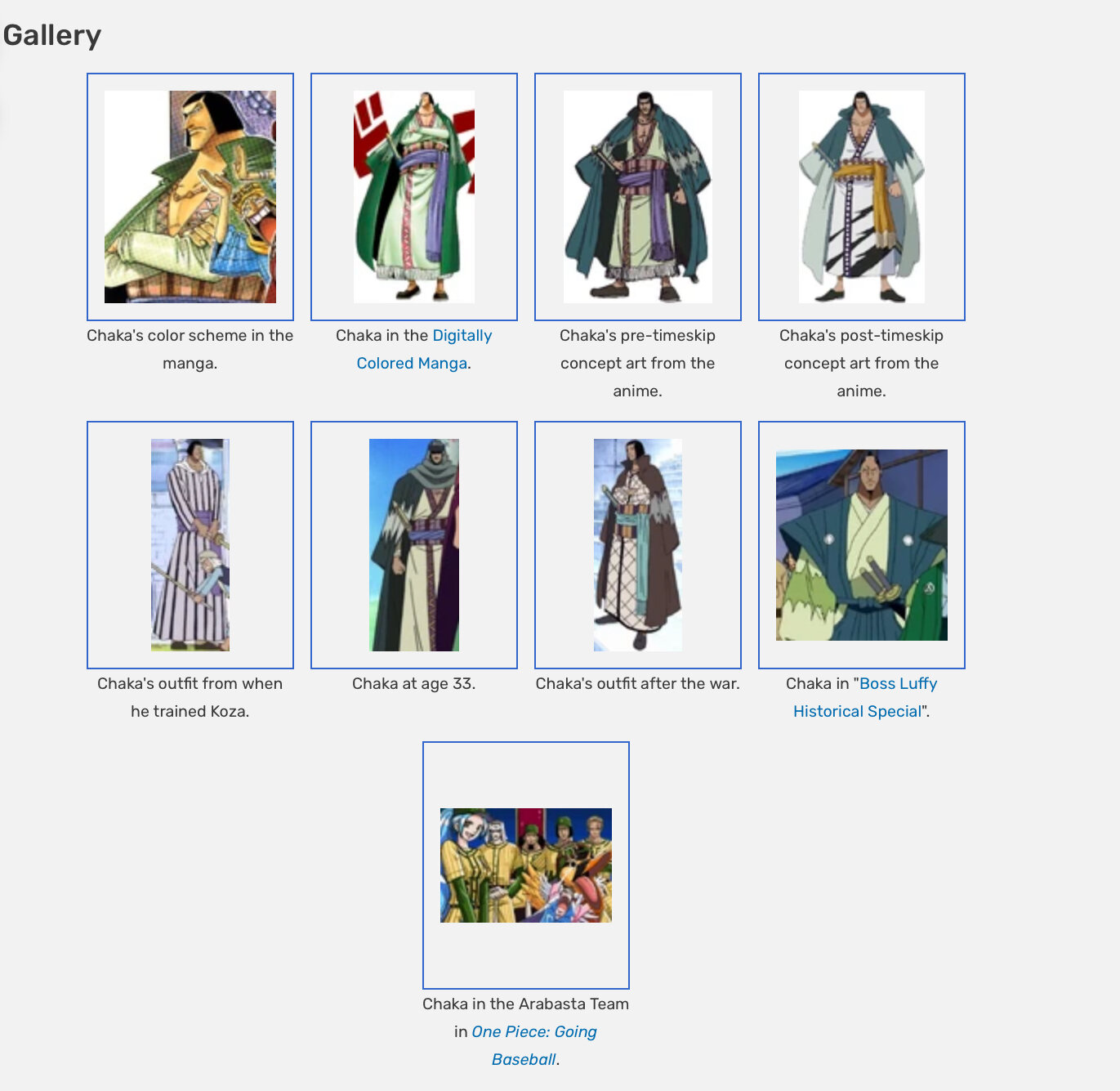Click the Boss Luffy Historical Special link
The height and width of the screenshot is (1091, 1120).
click(865, 697)
